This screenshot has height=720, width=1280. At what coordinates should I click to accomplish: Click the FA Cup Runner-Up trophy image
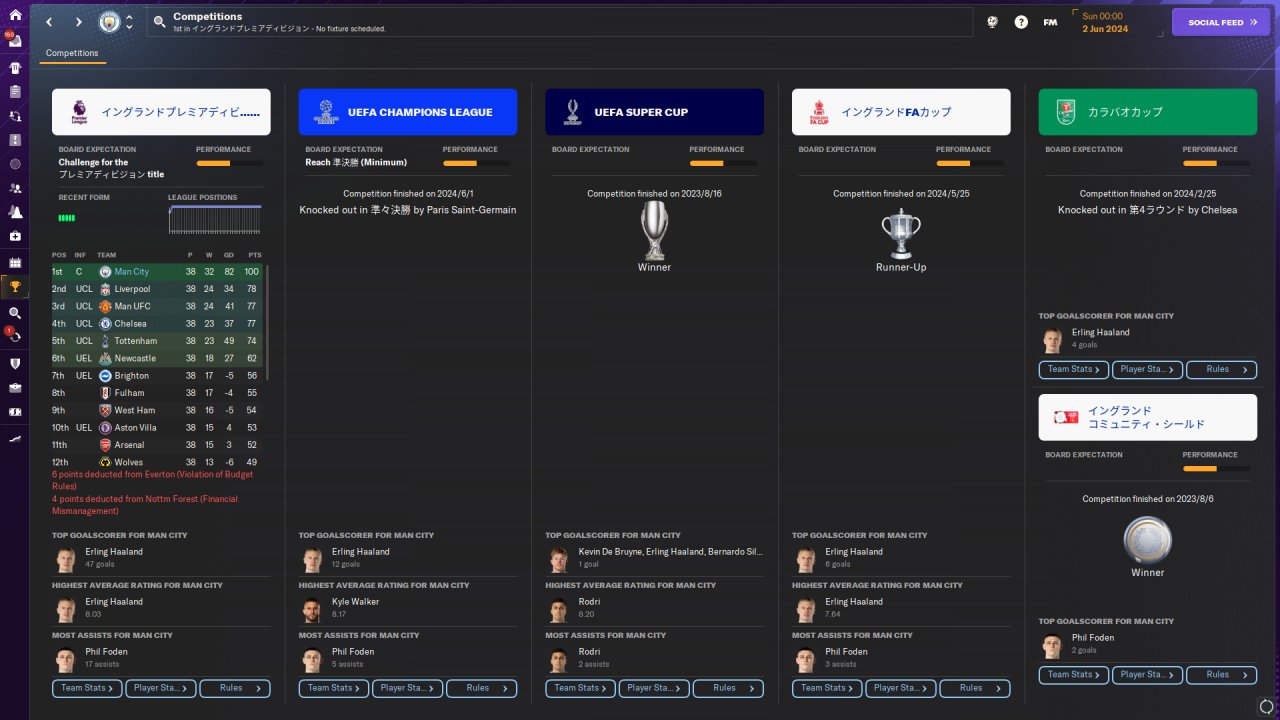pyautogui.click(x=901, y=234)
